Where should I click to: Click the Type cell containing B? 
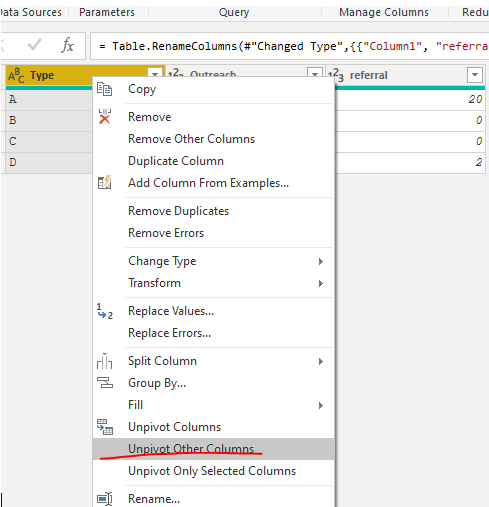(49, 120)
